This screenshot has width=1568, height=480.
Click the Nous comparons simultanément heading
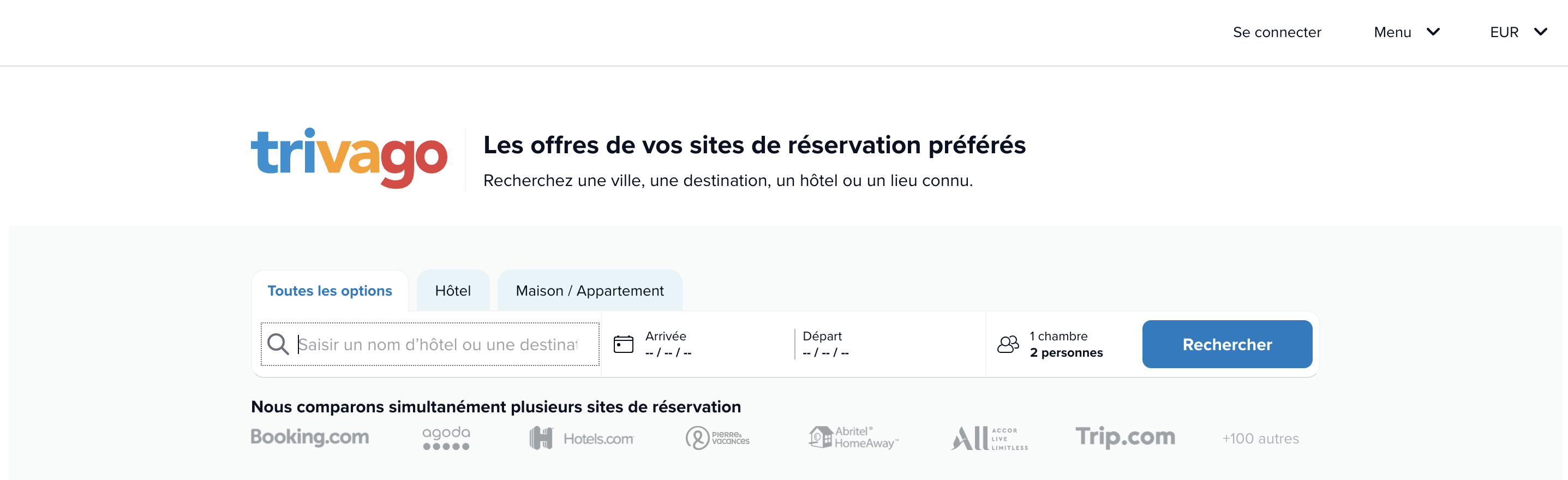495,406
